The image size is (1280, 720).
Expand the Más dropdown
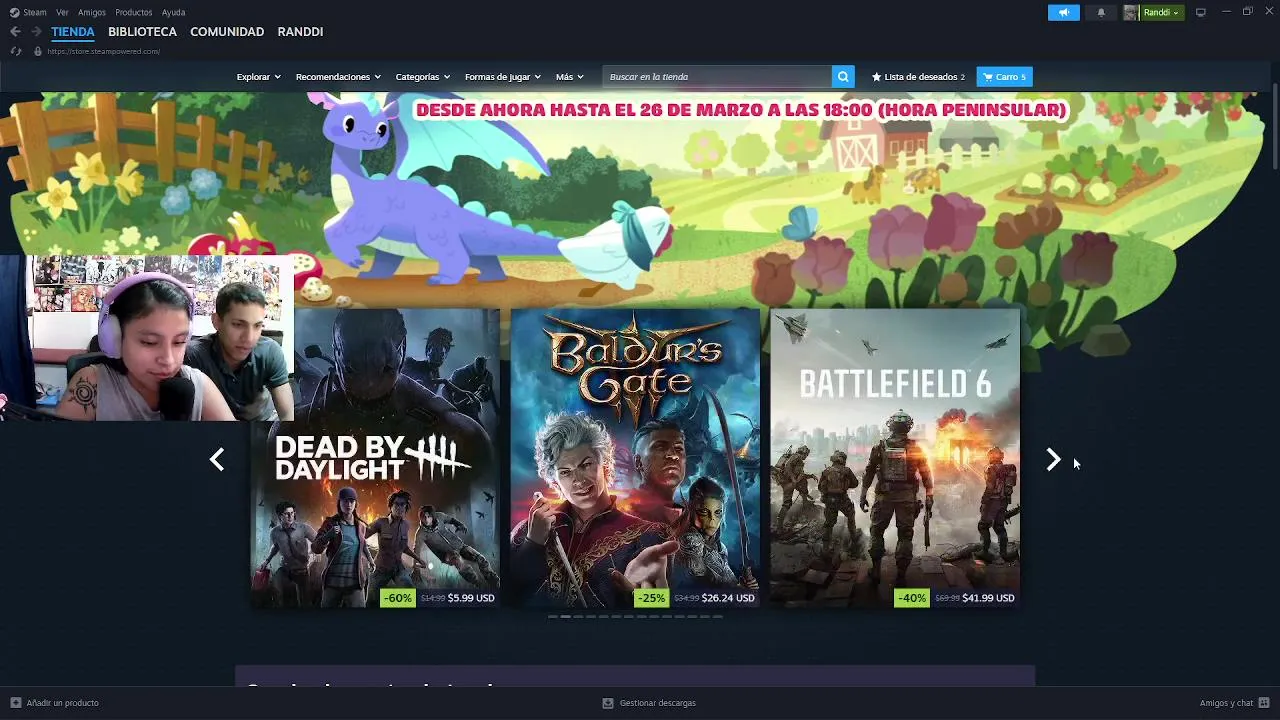click(569, 77)
